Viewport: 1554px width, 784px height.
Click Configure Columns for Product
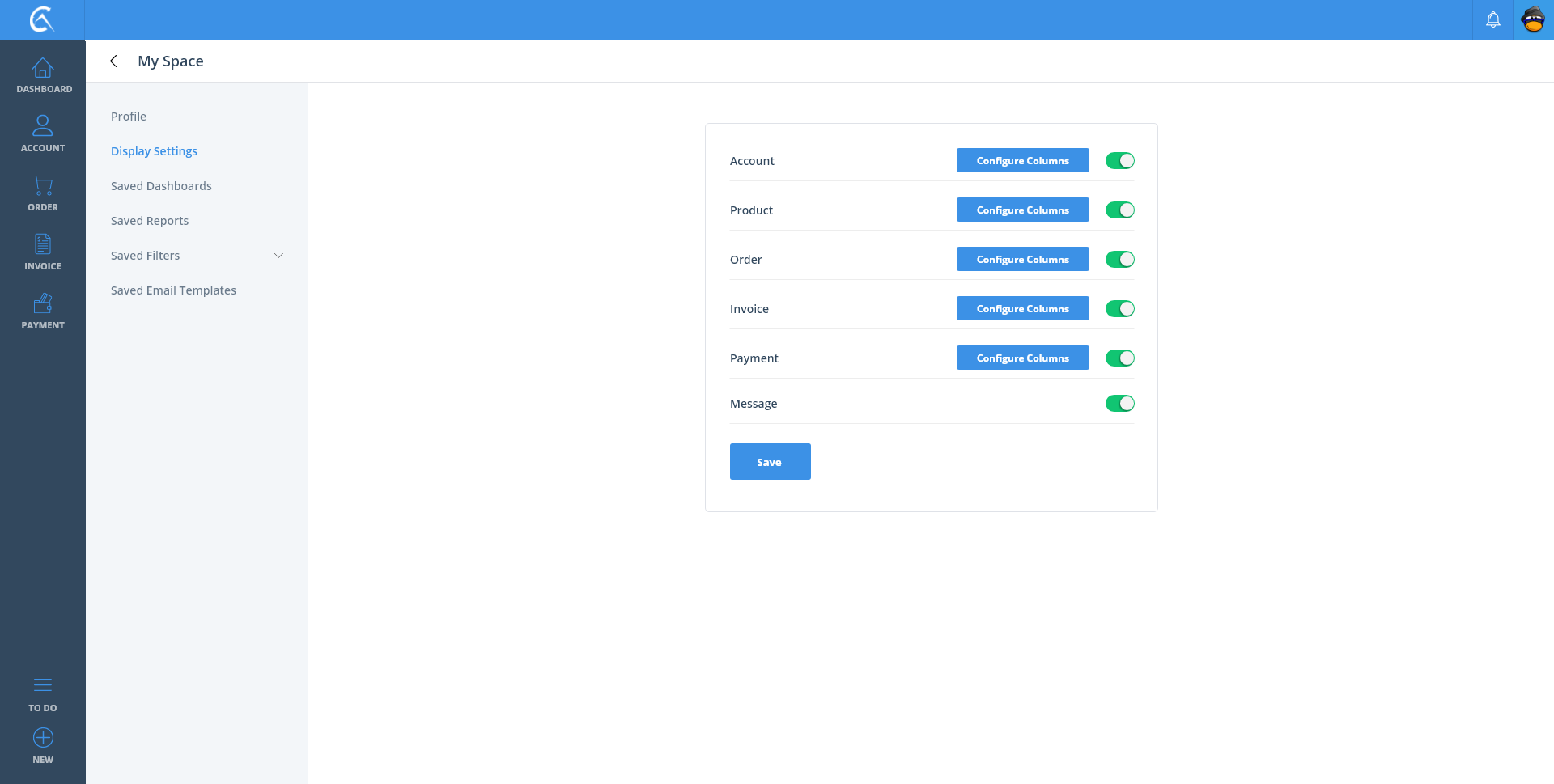click(x=1022, y=210)
